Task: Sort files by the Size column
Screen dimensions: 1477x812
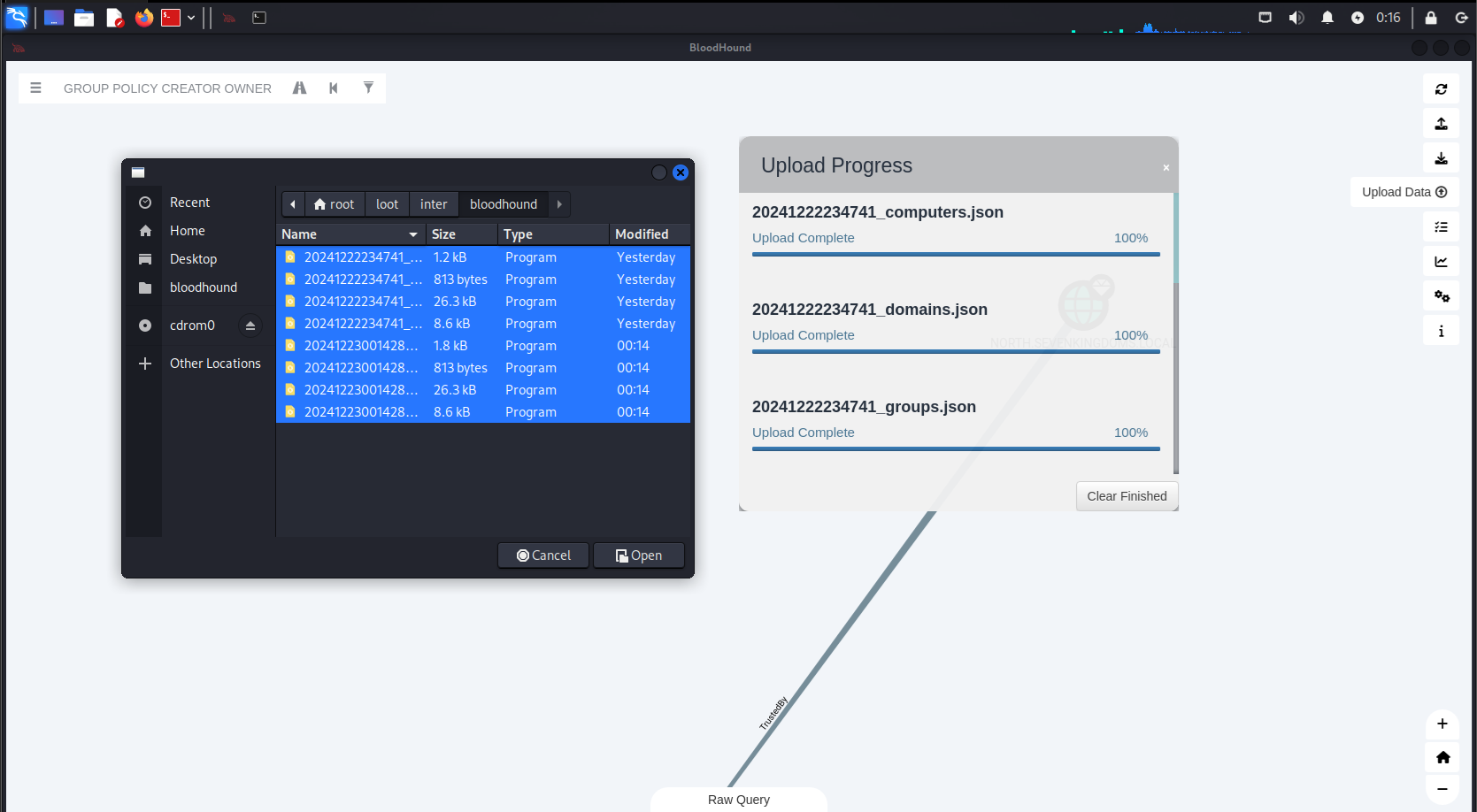Action: [x=461, y=234]
